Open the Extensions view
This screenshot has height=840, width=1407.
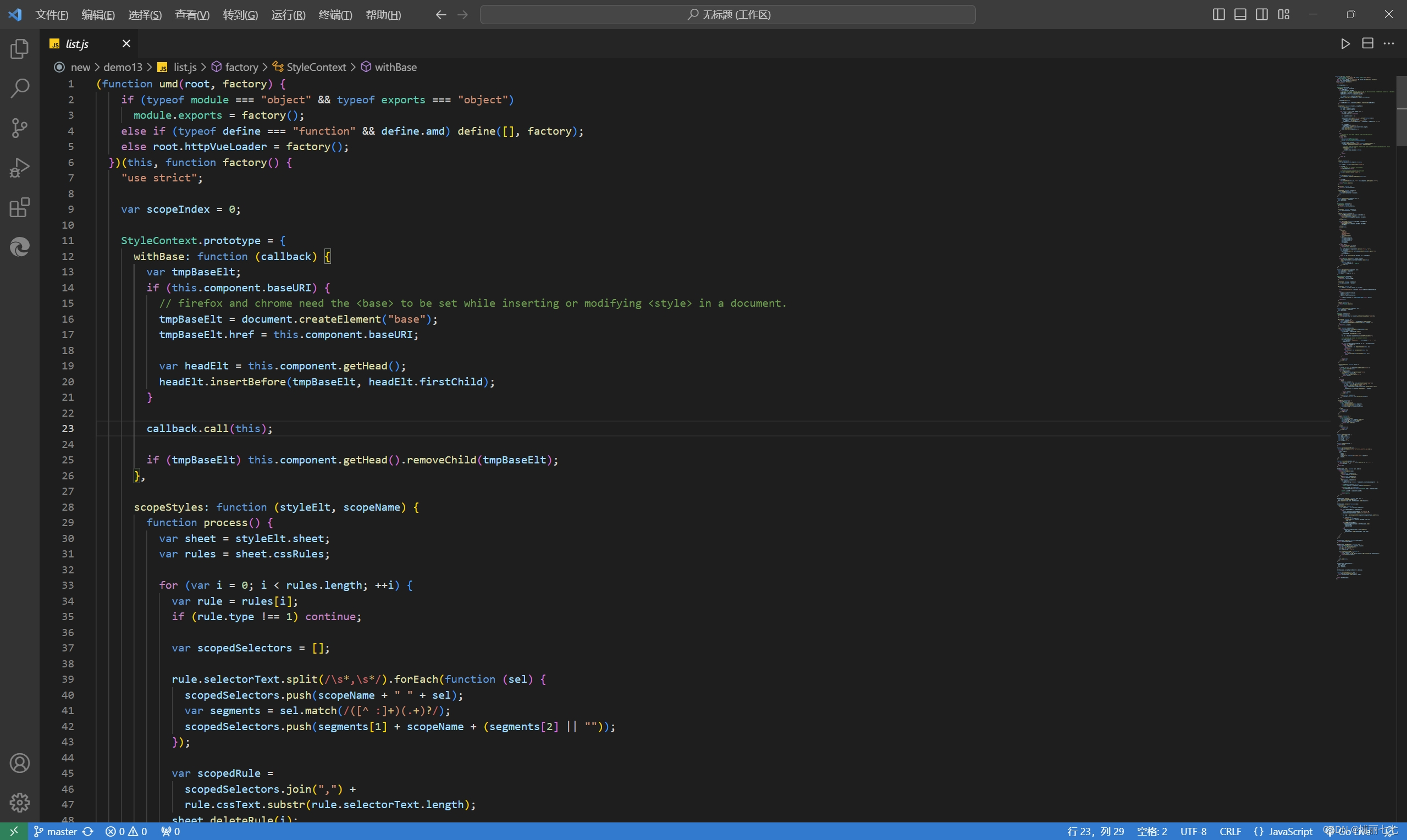(x=20, y=207)
